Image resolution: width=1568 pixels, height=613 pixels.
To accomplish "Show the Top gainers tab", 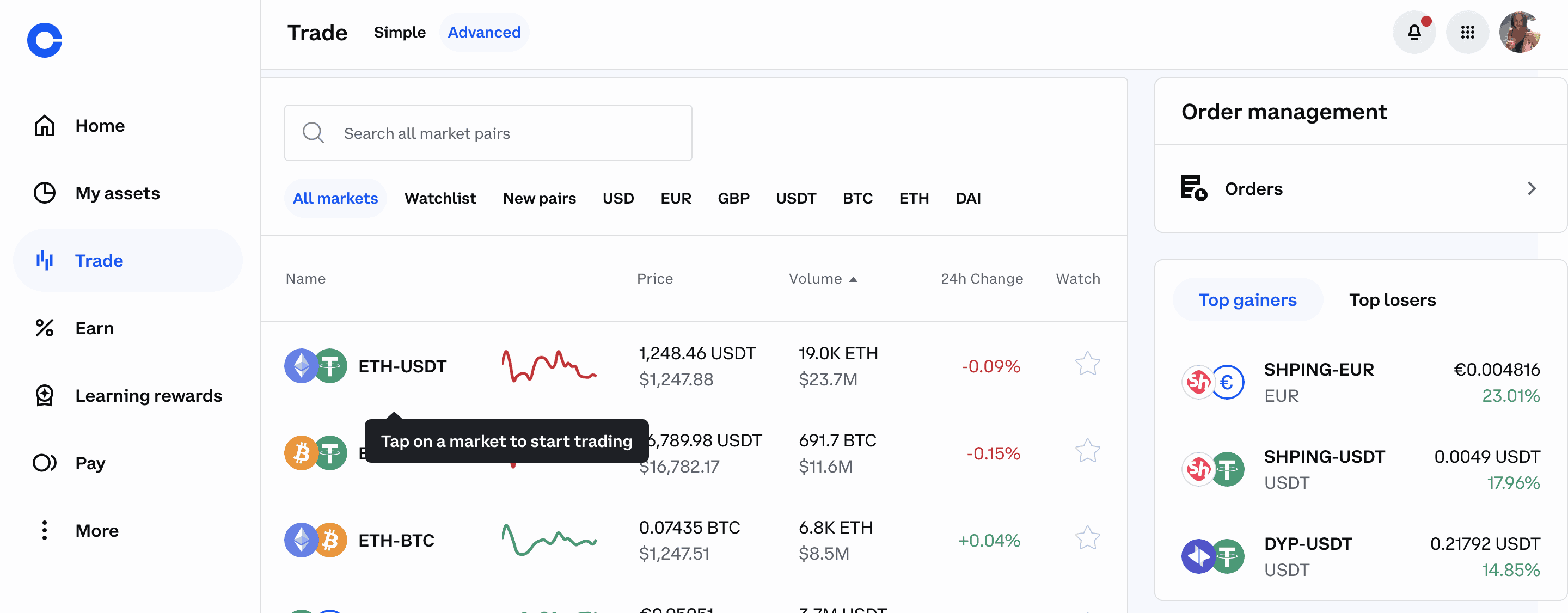I will point(1247,300).
